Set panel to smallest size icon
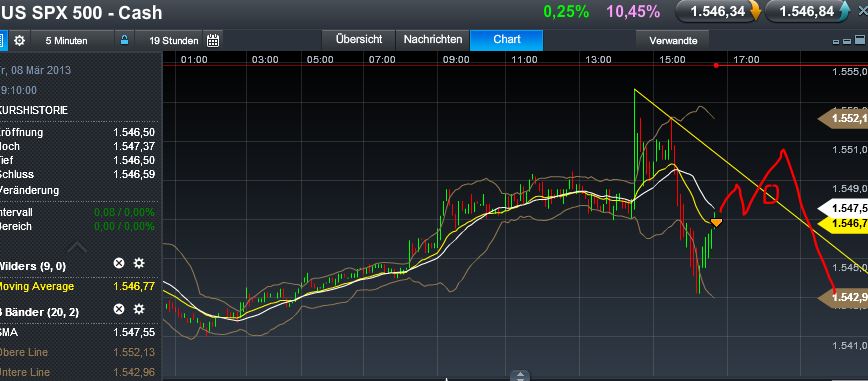The width and height of the screenshot is (868, 381). point(836,42)
